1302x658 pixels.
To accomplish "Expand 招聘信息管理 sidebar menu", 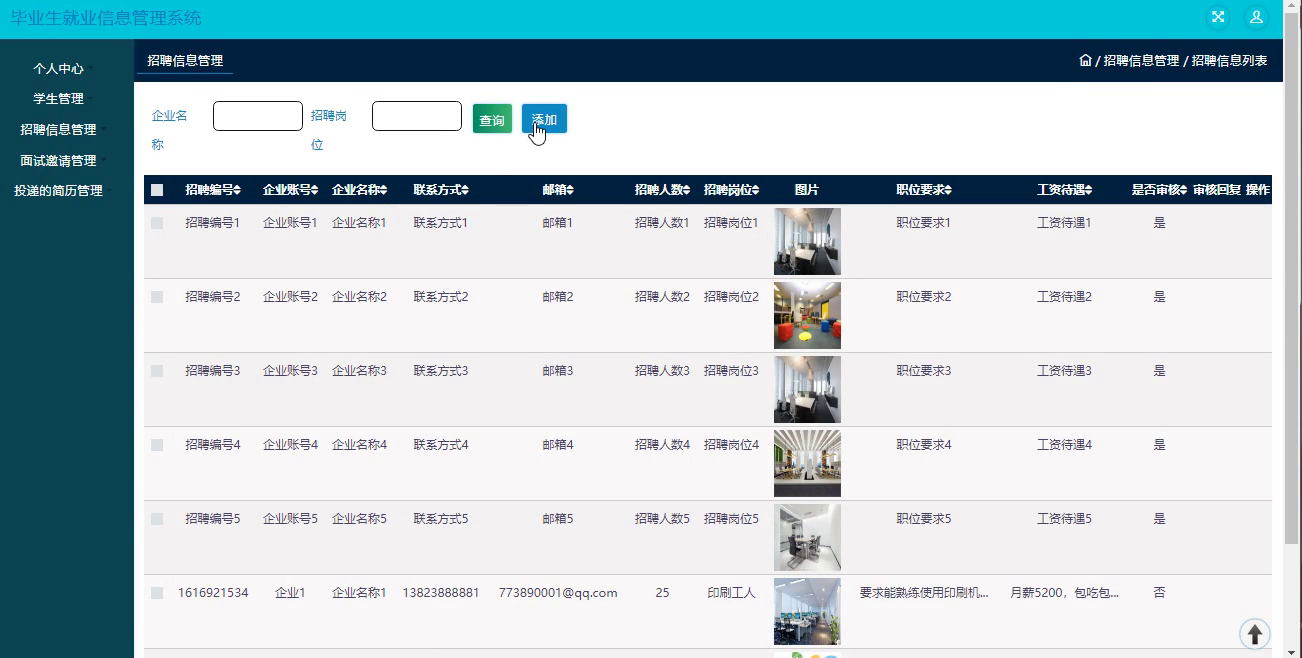I will click(x=59, y=130).
